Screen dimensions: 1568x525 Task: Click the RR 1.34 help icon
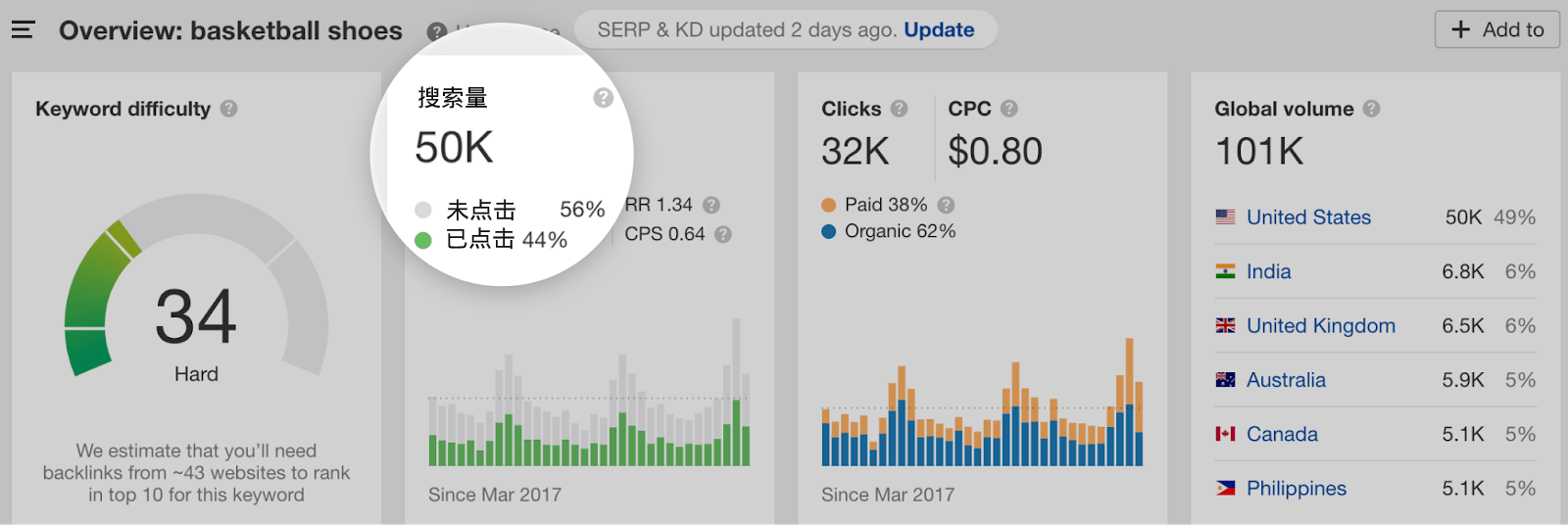[711, 205]
